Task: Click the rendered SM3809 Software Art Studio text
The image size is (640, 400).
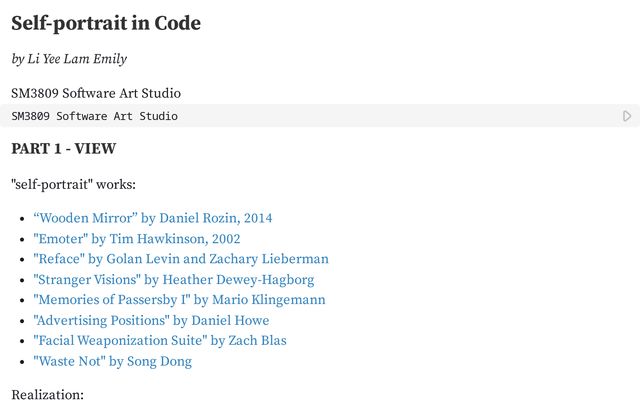Action: (96, 93)
